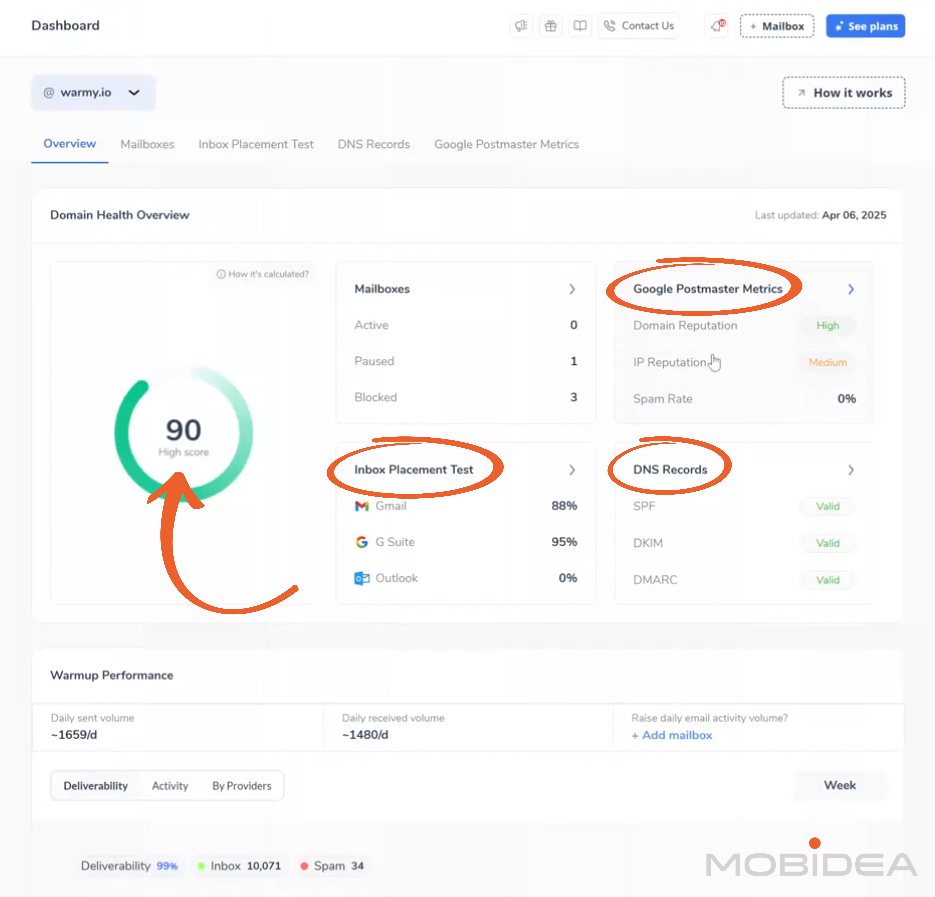
Task: Open the warmy.io domain dropdown
Action: (x=93, y=93)
